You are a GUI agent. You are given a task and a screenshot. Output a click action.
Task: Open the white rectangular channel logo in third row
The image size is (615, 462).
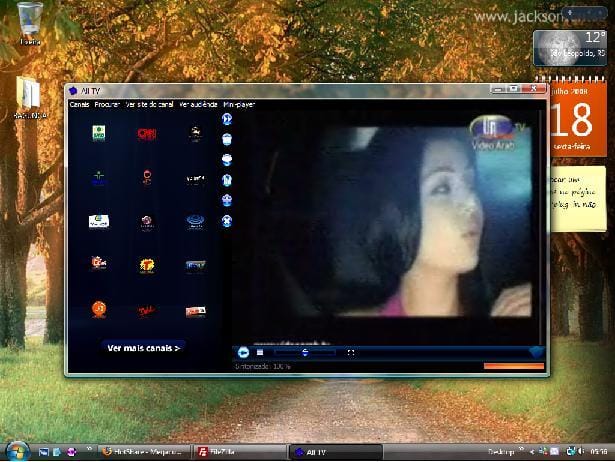[x=99, y=221]
